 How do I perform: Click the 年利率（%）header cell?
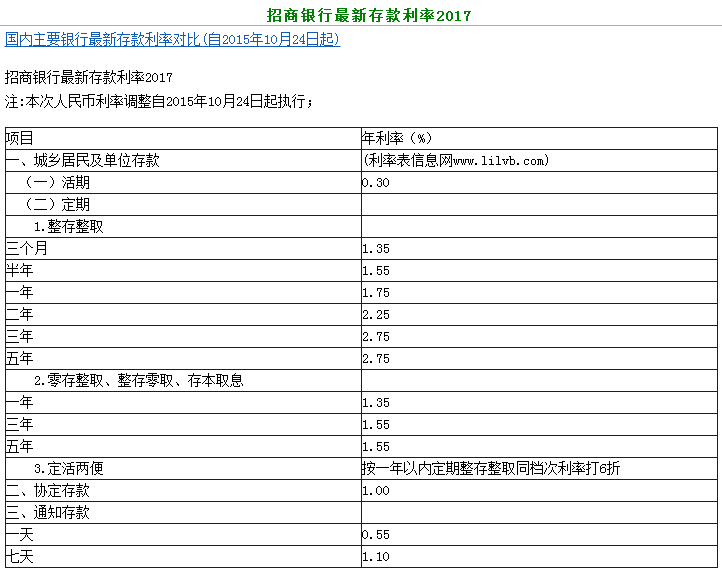pyautogui.click(x=539, y=138)
